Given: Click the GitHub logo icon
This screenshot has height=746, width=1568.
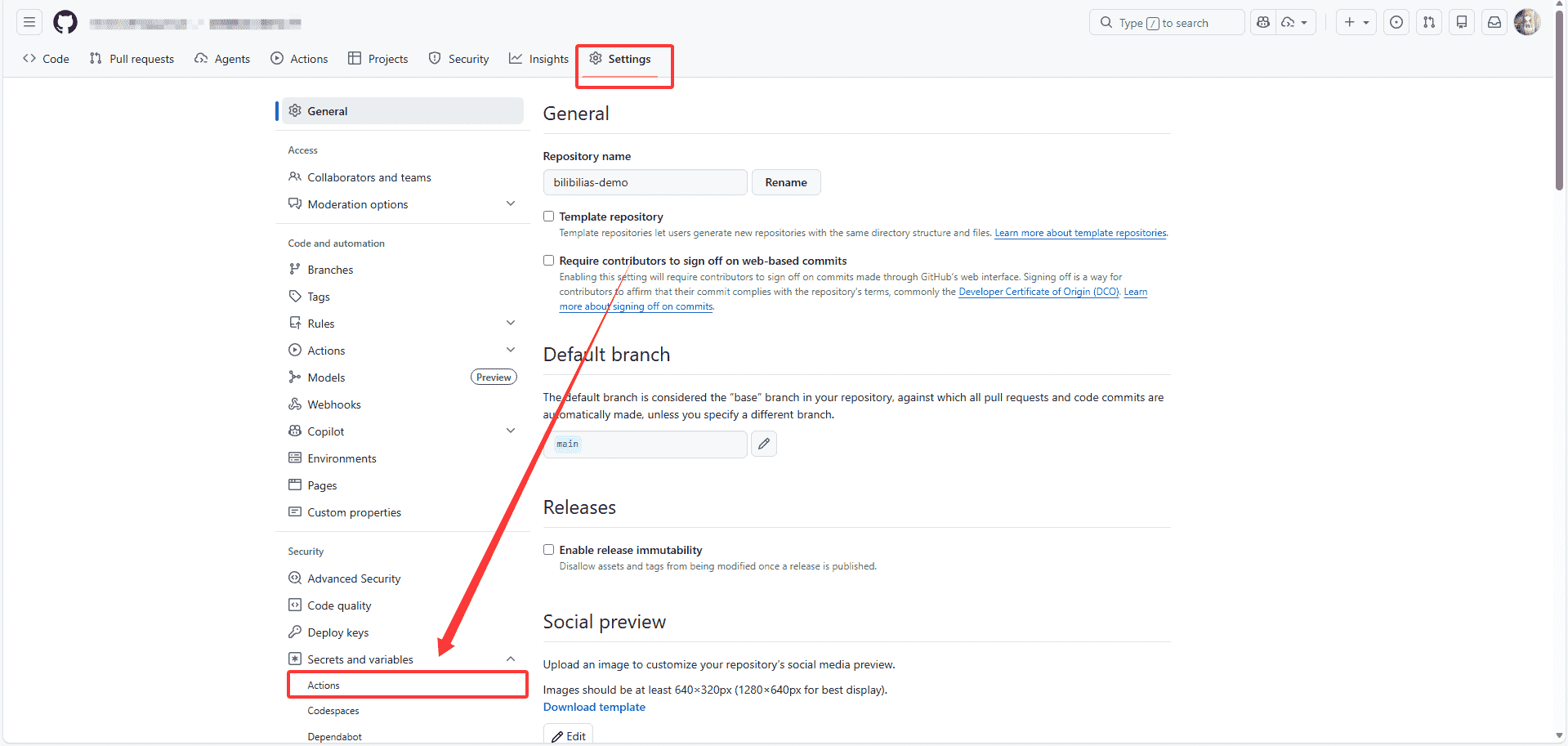Looking at the screenshot, I should (65, 22).
